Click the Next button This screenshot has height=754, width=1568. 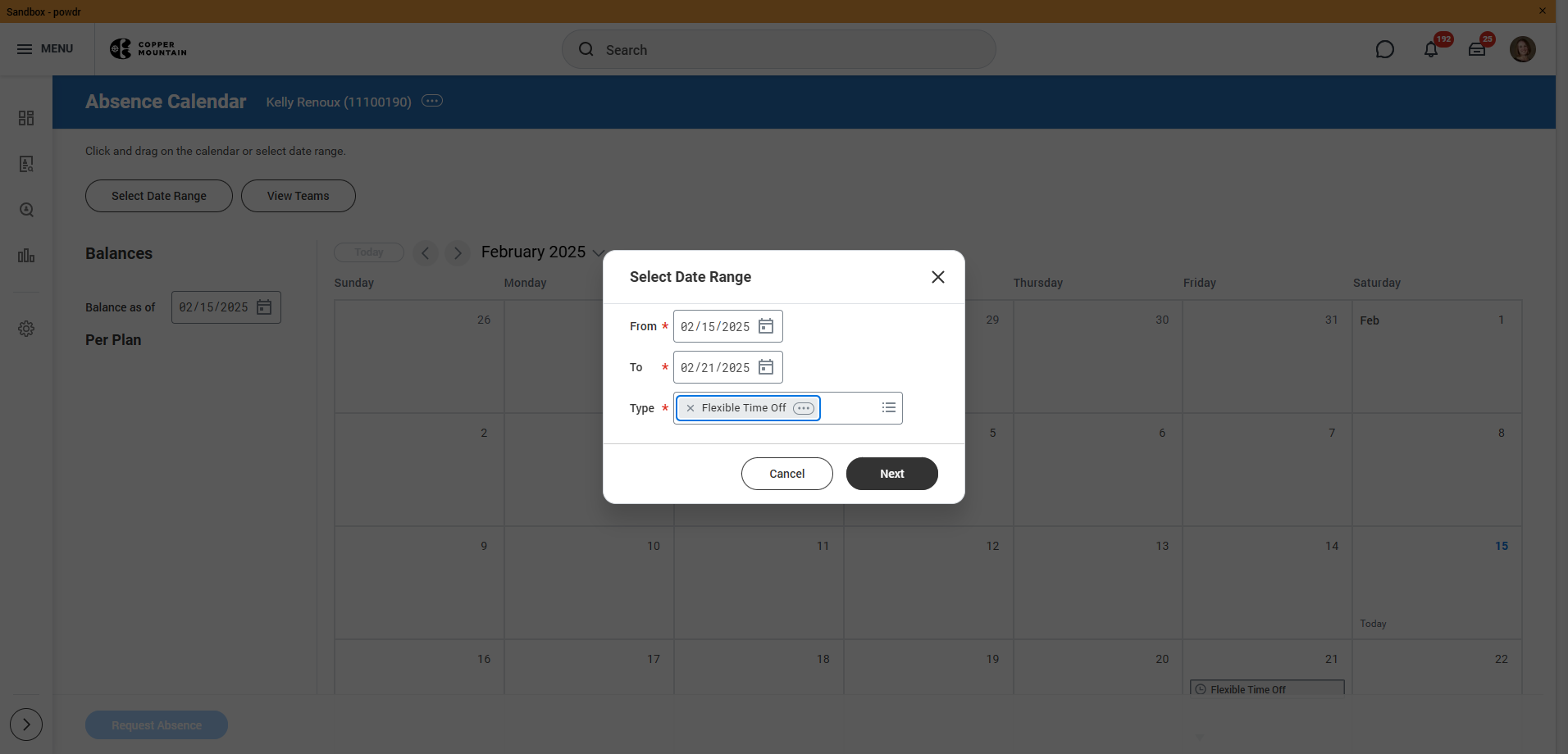[892, 474]
